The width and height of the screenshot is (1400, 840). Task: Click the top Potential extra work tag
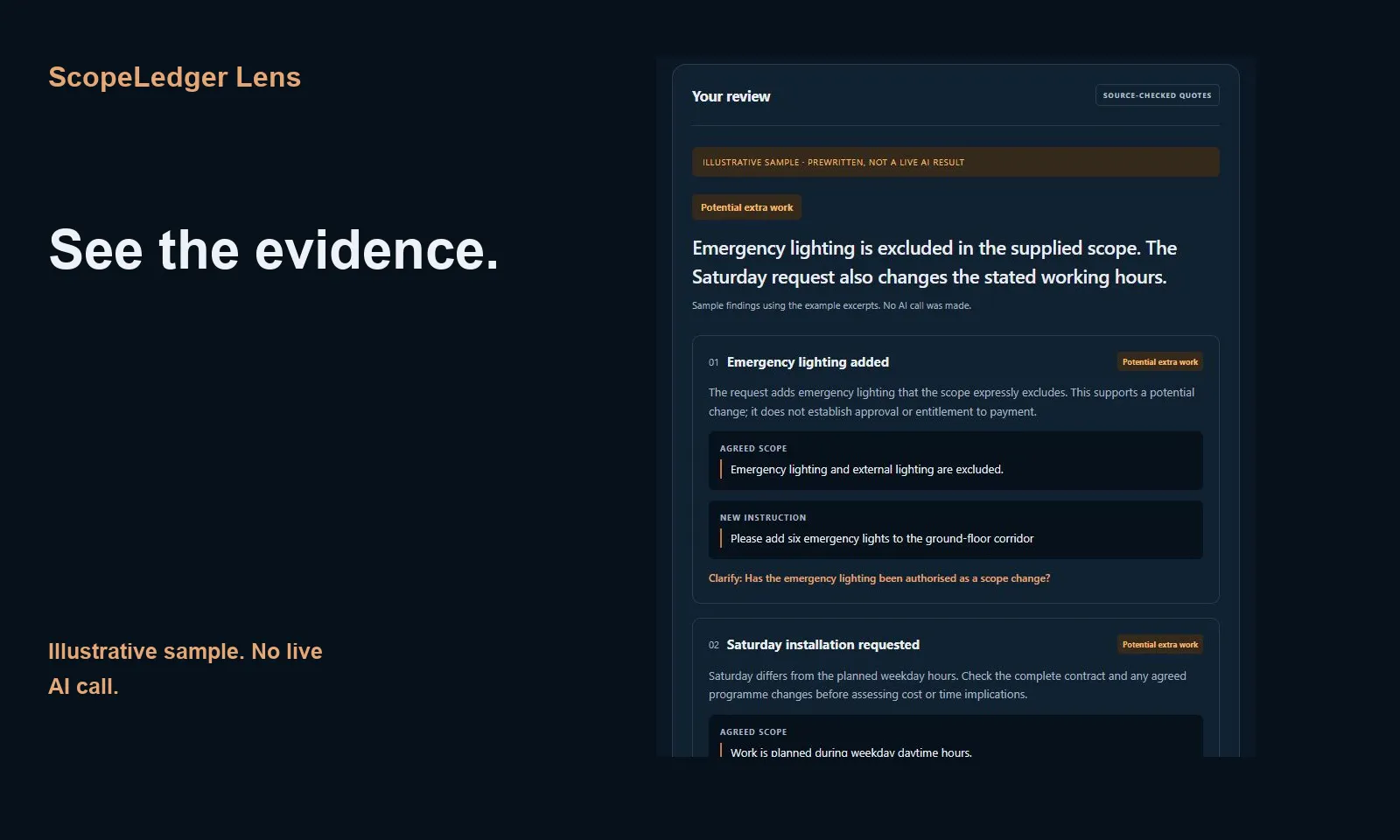(746, 207)
